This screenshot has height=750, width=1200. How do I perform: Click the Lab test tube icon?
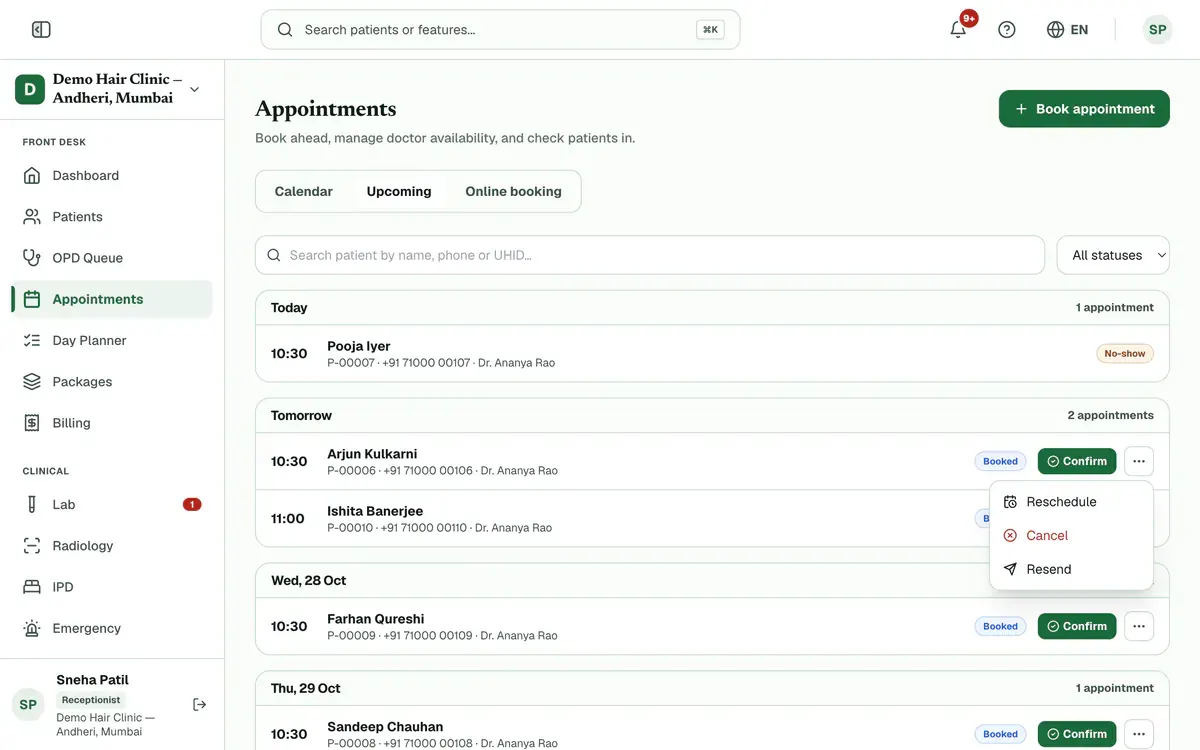tap(32, 505)
